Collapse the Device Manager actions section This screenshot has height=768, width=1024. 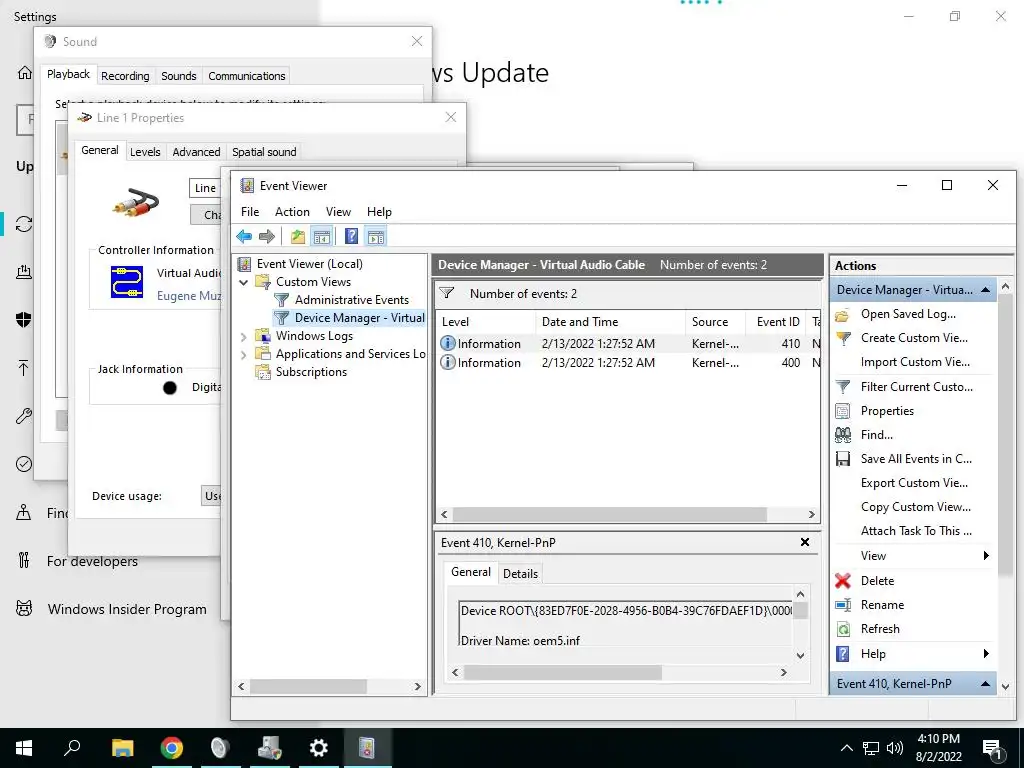[985, 290]
